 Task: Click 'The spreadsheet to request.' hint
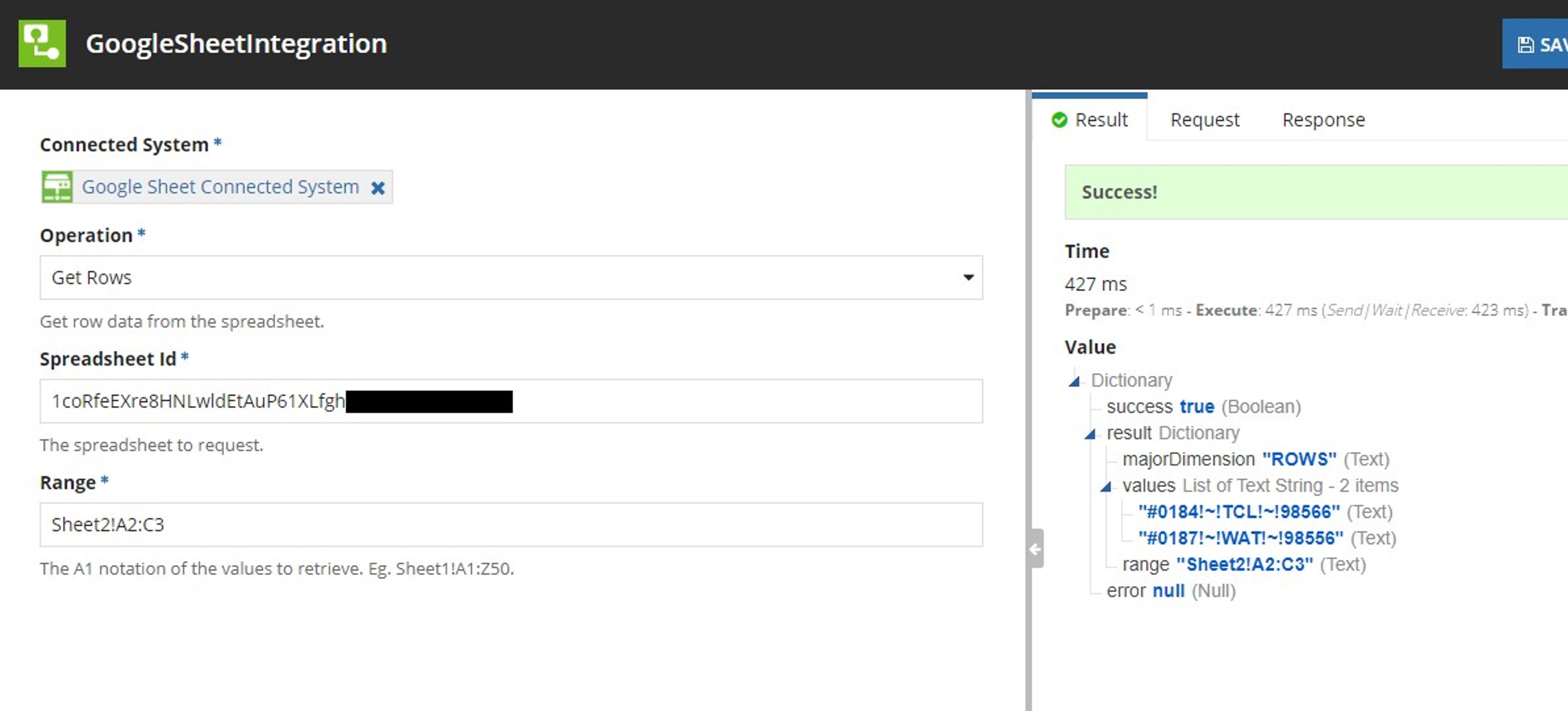[151, 445]
